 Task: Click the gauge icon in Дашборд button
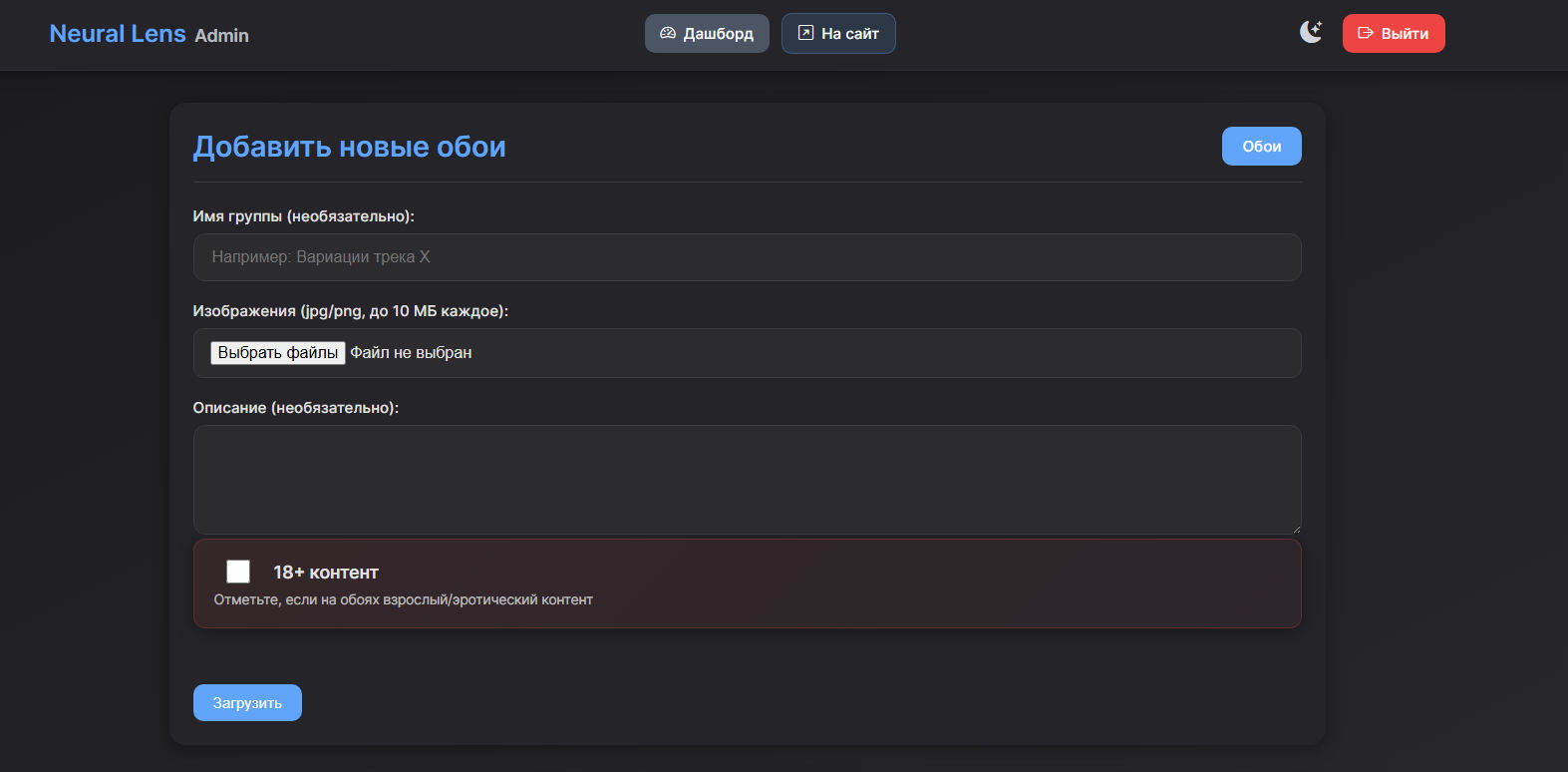(668, 33)
